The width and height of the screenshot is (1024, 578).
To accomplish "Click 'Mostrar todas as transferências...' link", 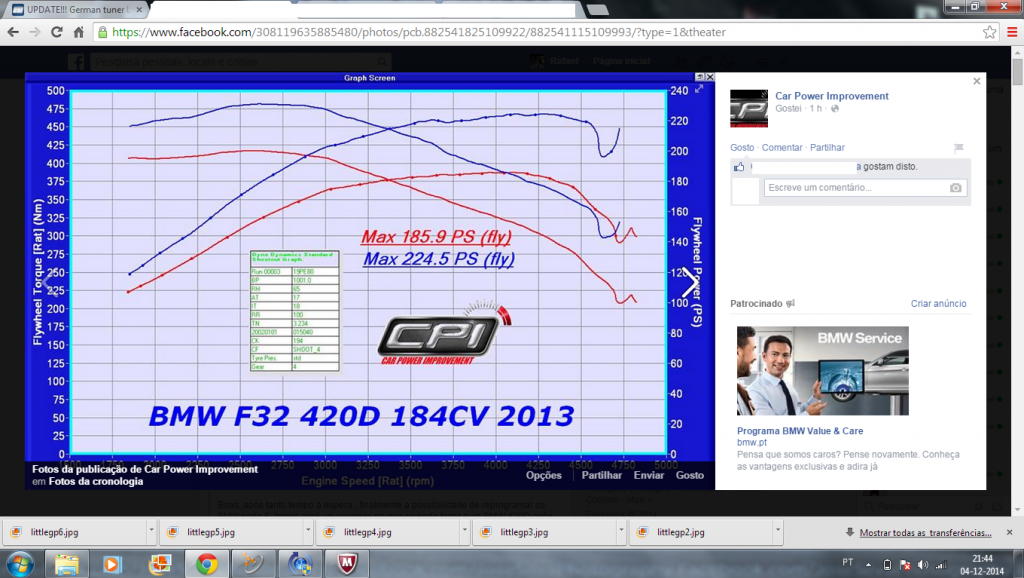I will [x=925, y=533].
